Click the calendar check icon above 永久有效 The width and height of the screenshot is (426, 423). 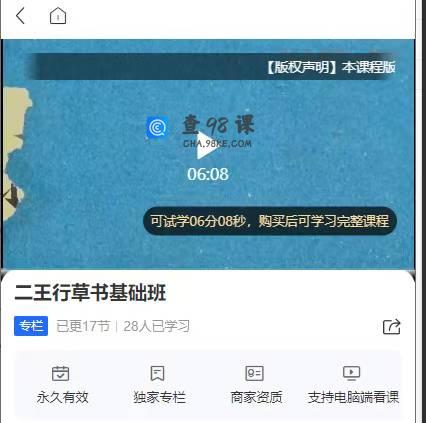click(61, 373)
